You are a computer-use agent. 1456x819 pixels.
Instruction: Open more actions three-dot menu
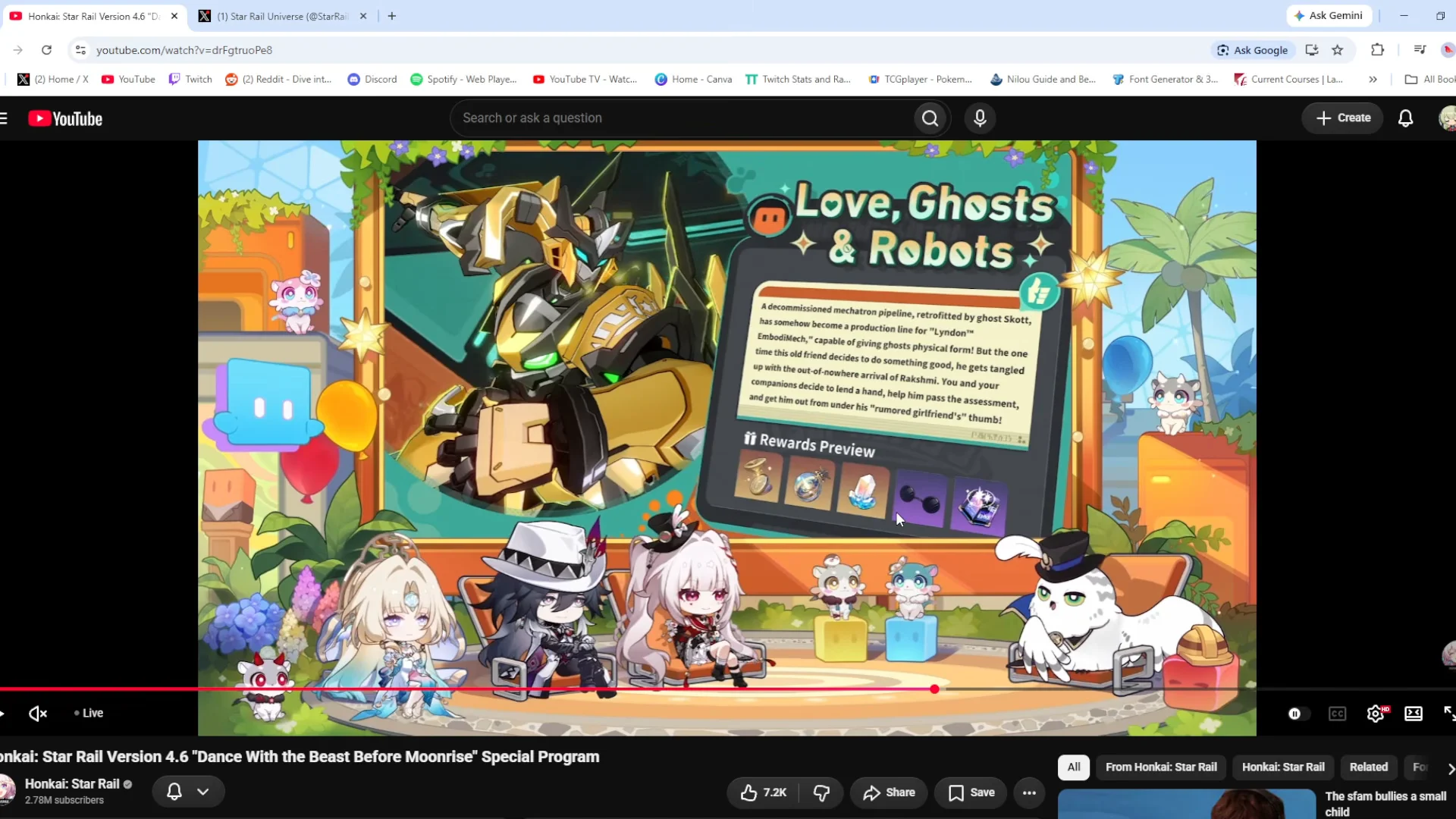click(1029, 792)
